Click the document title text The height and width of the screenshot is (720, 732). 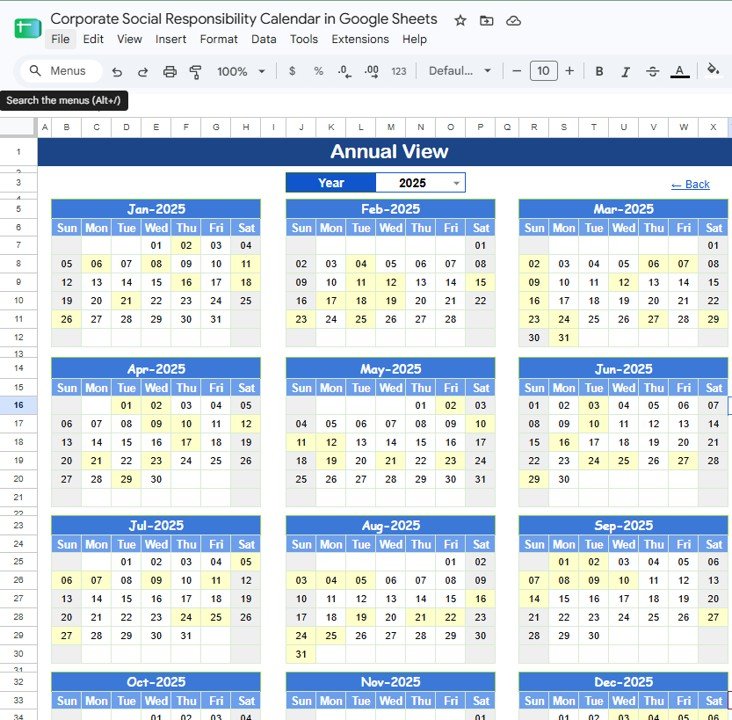pyautogui.click(x=244, y=19)
